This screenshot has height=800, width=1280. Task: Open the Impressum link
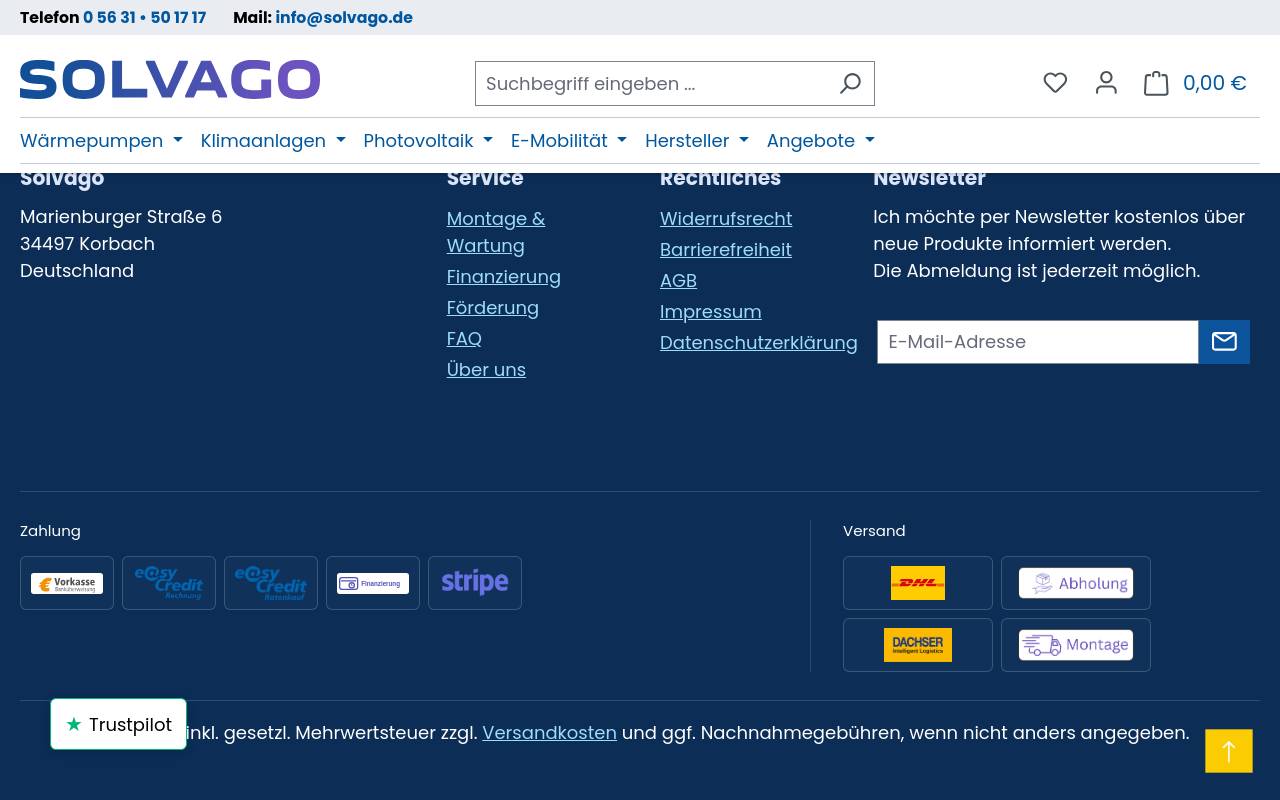[x=710, y=311]
